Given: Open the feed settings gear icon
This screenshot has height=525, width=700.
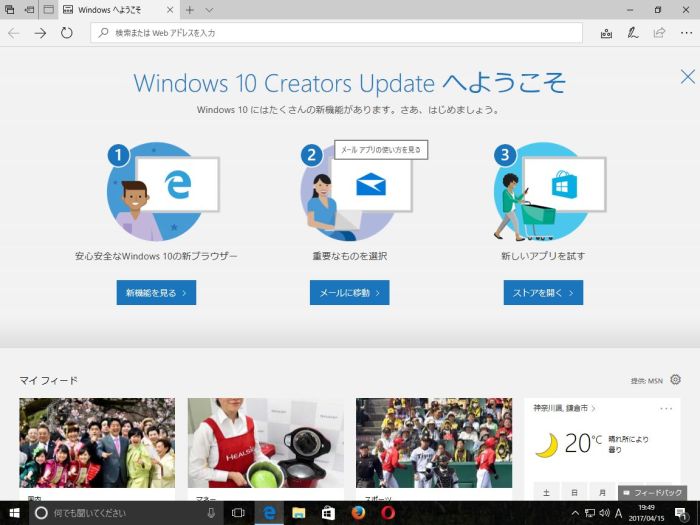Looking at the screenshot, I should [675, 380].
